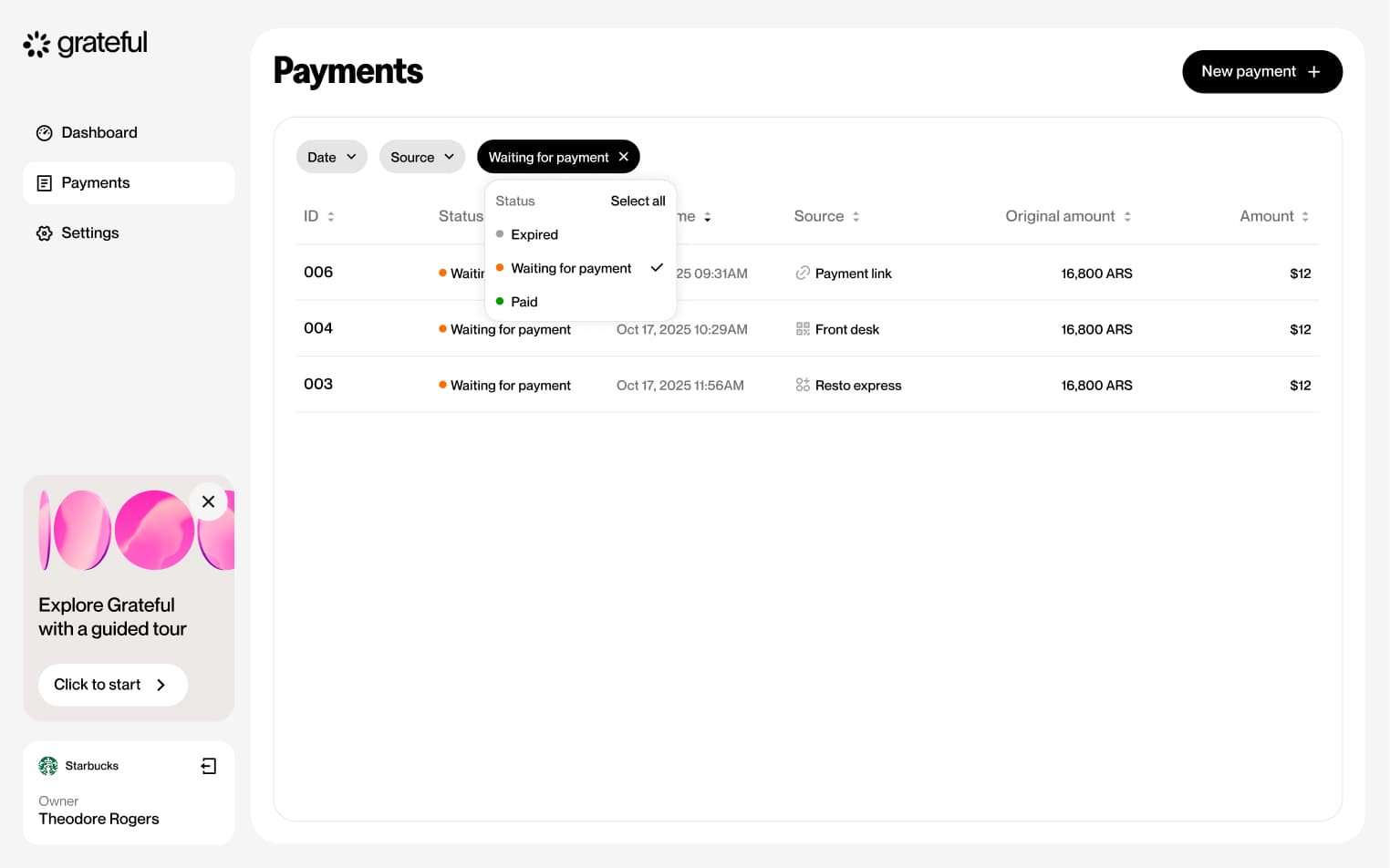This screenshot has height=868, width=1390.
Task: Click the Payments sidebar icon
Action: click(44, 183)
